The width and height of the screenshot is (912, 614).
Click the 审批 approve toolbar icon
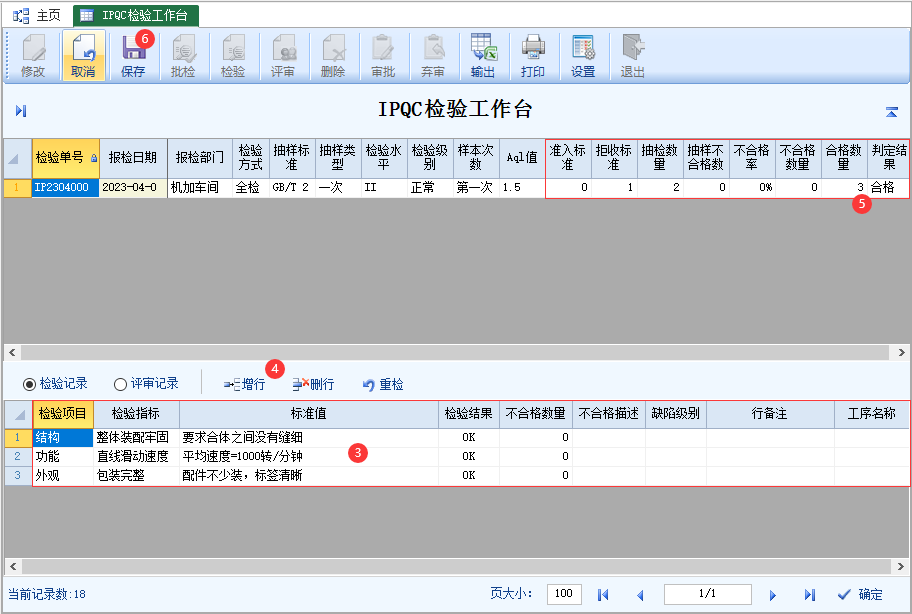pos(383,56)
